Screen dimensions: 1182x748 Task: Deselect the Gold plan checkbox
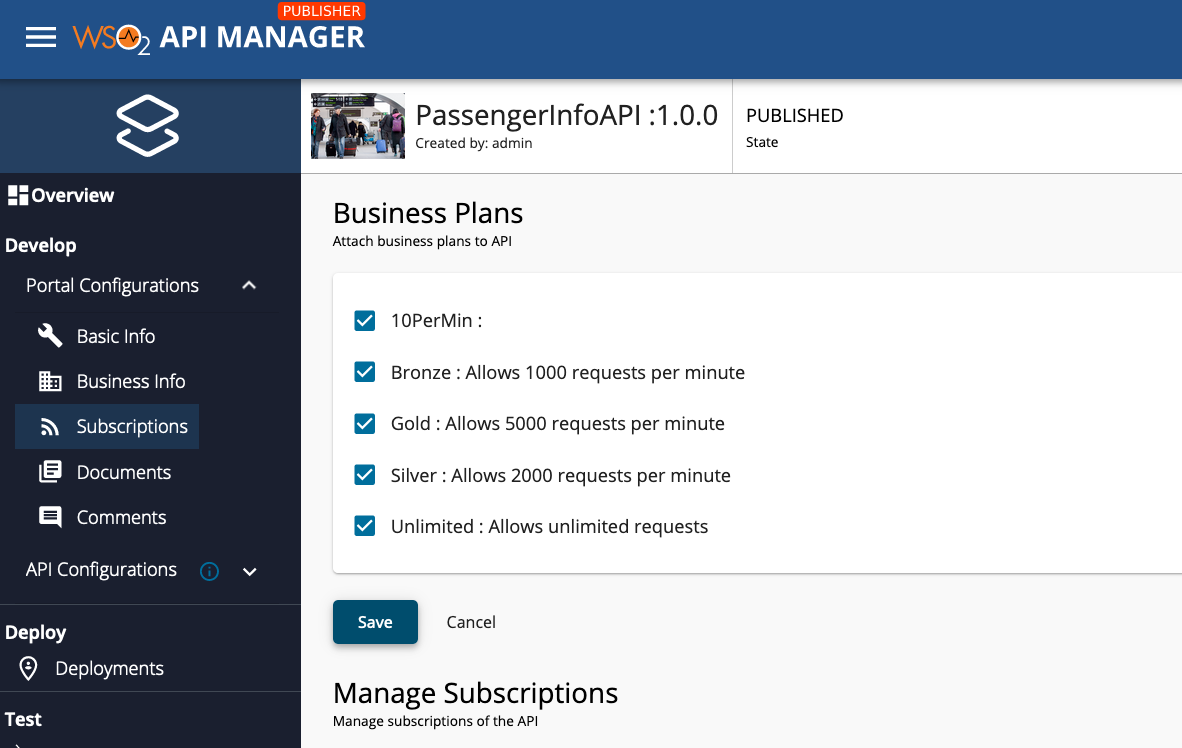pyautogui.click(x=365, y=423)
